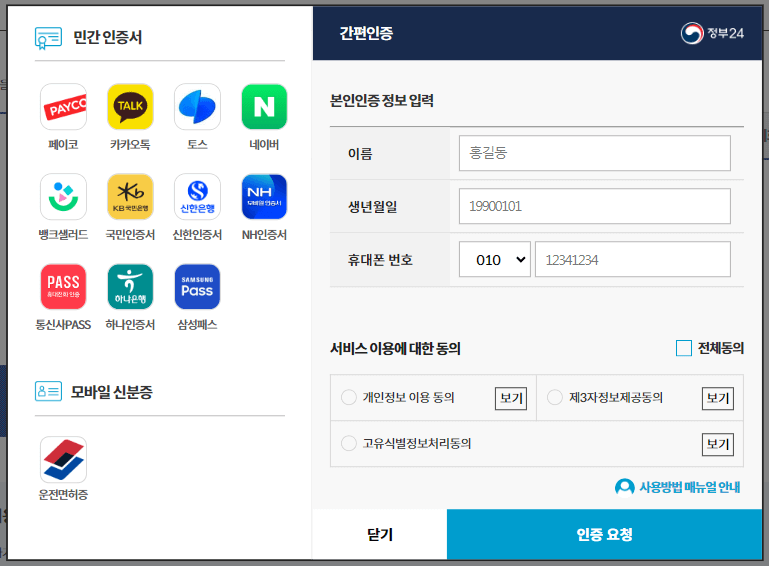Click the phone number input field
This screenshot has width=769, height=566.
click(633, 259)
